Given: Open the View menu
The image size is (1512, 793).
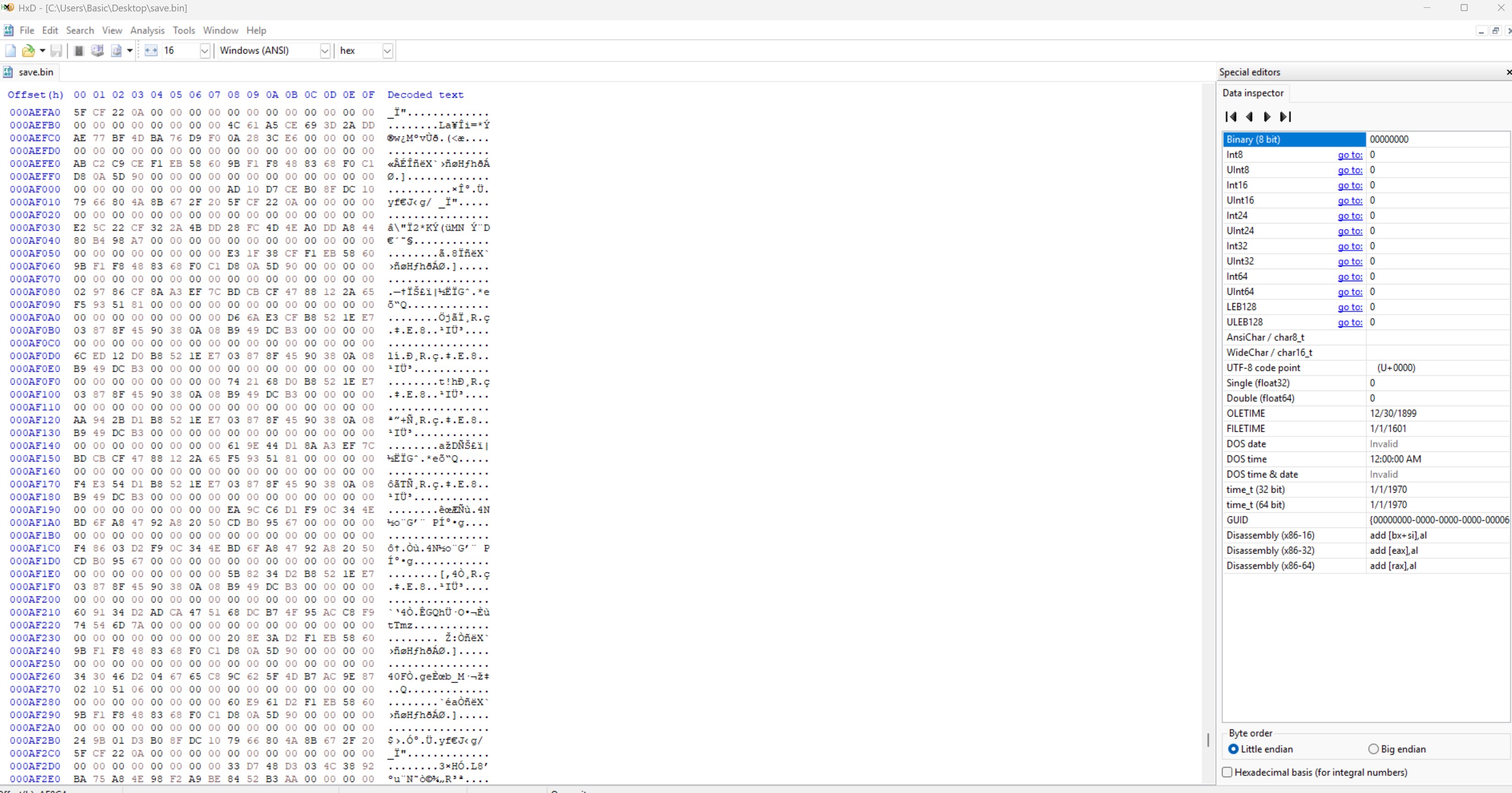Looking at the screenshot, I should (112, 30).
